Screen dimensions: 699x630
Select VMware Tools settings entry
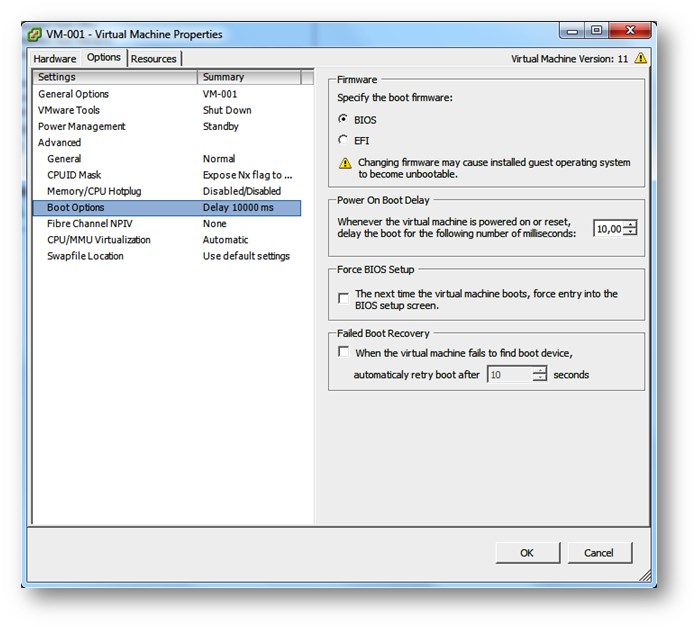pos(69,110)
